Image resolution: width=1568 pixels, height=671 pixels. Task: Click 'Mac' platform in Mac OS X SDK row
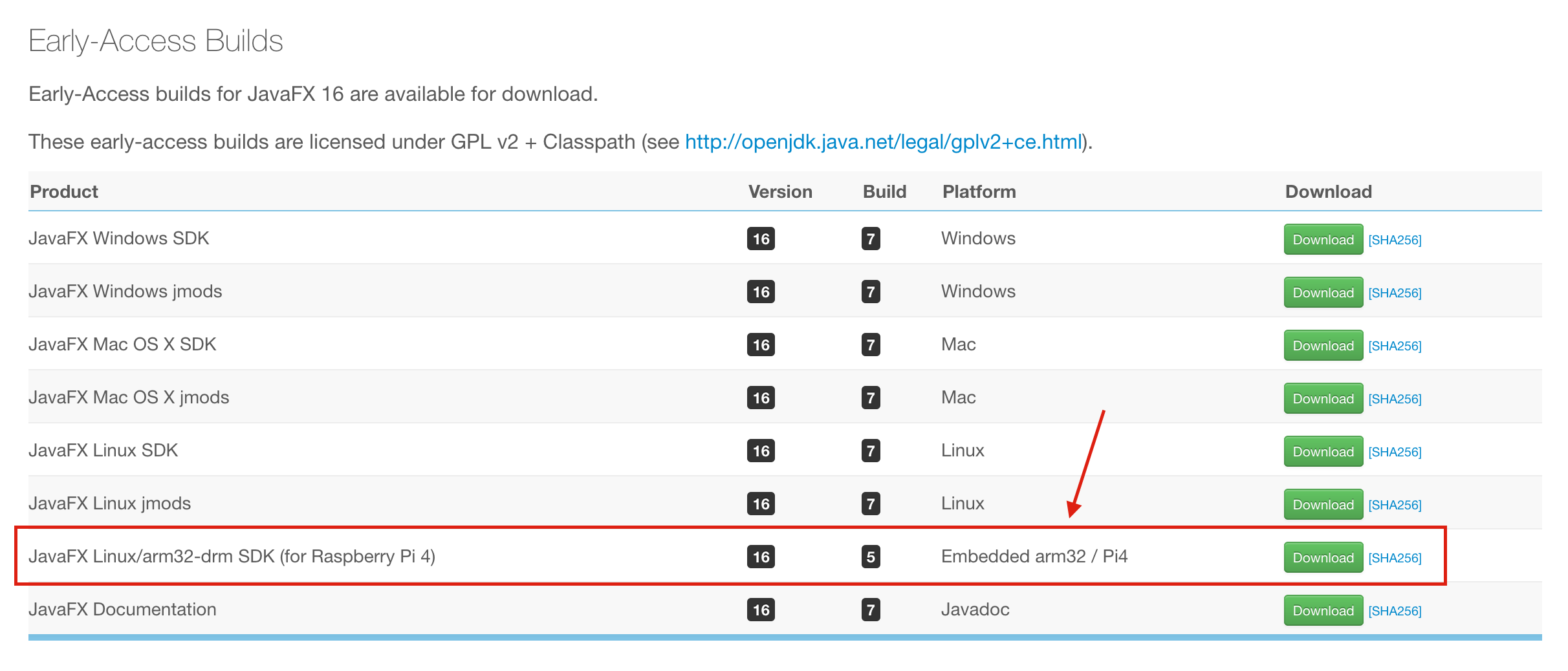coord(958,344)
